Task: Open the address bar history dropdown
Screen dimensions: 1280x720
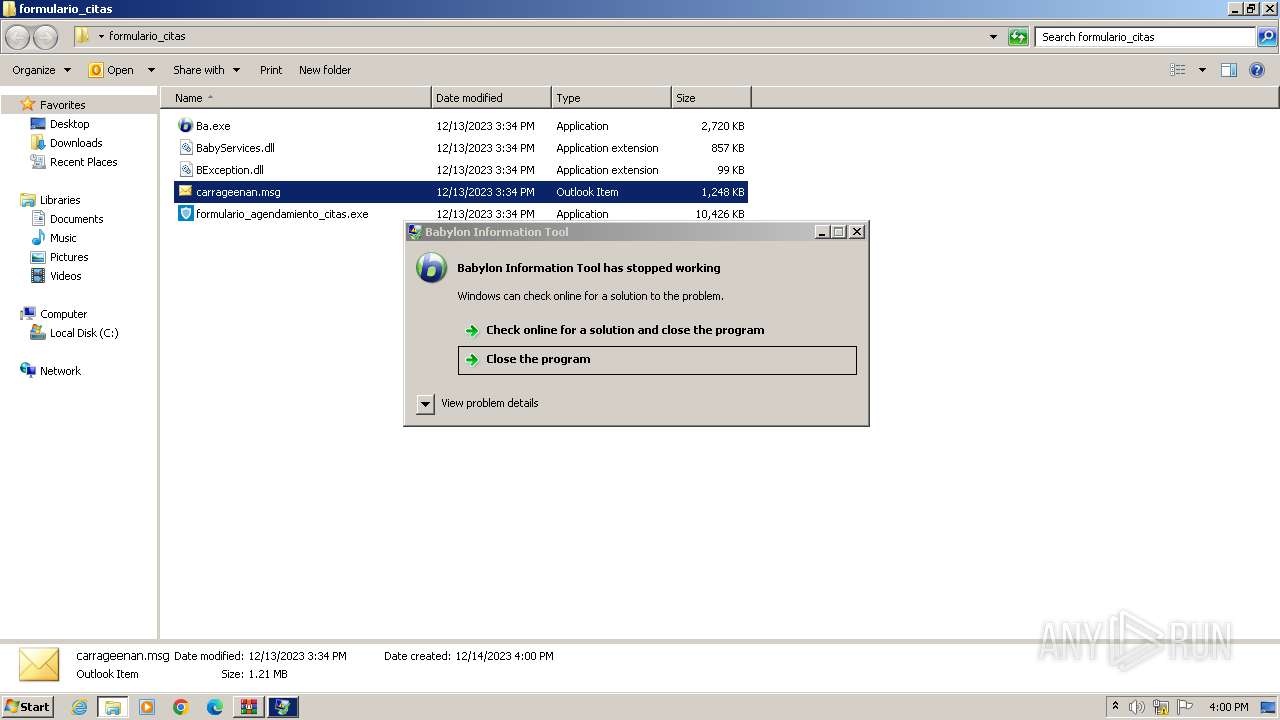Action: click(993, 37)
